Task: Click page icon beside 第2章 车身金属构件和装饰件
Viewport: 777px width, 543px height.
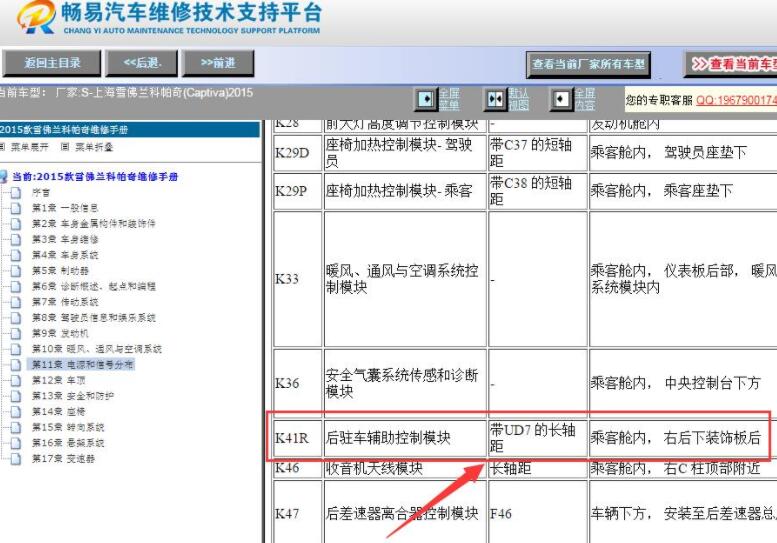Action: pyautogui.click(x=16, y=224)
